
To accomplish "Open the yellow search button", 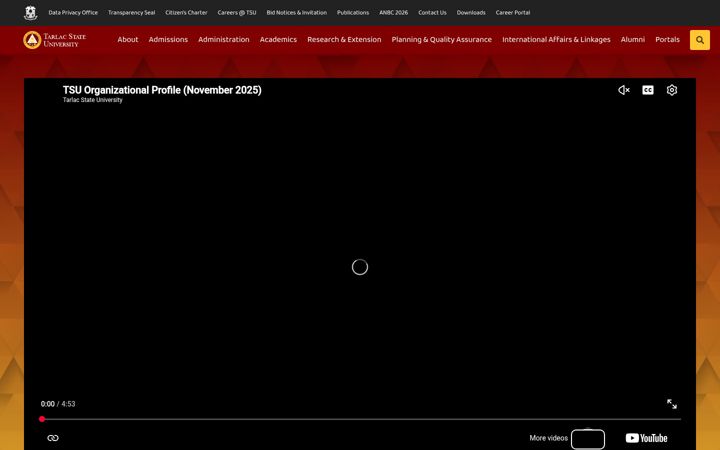I will coord(699,40).
